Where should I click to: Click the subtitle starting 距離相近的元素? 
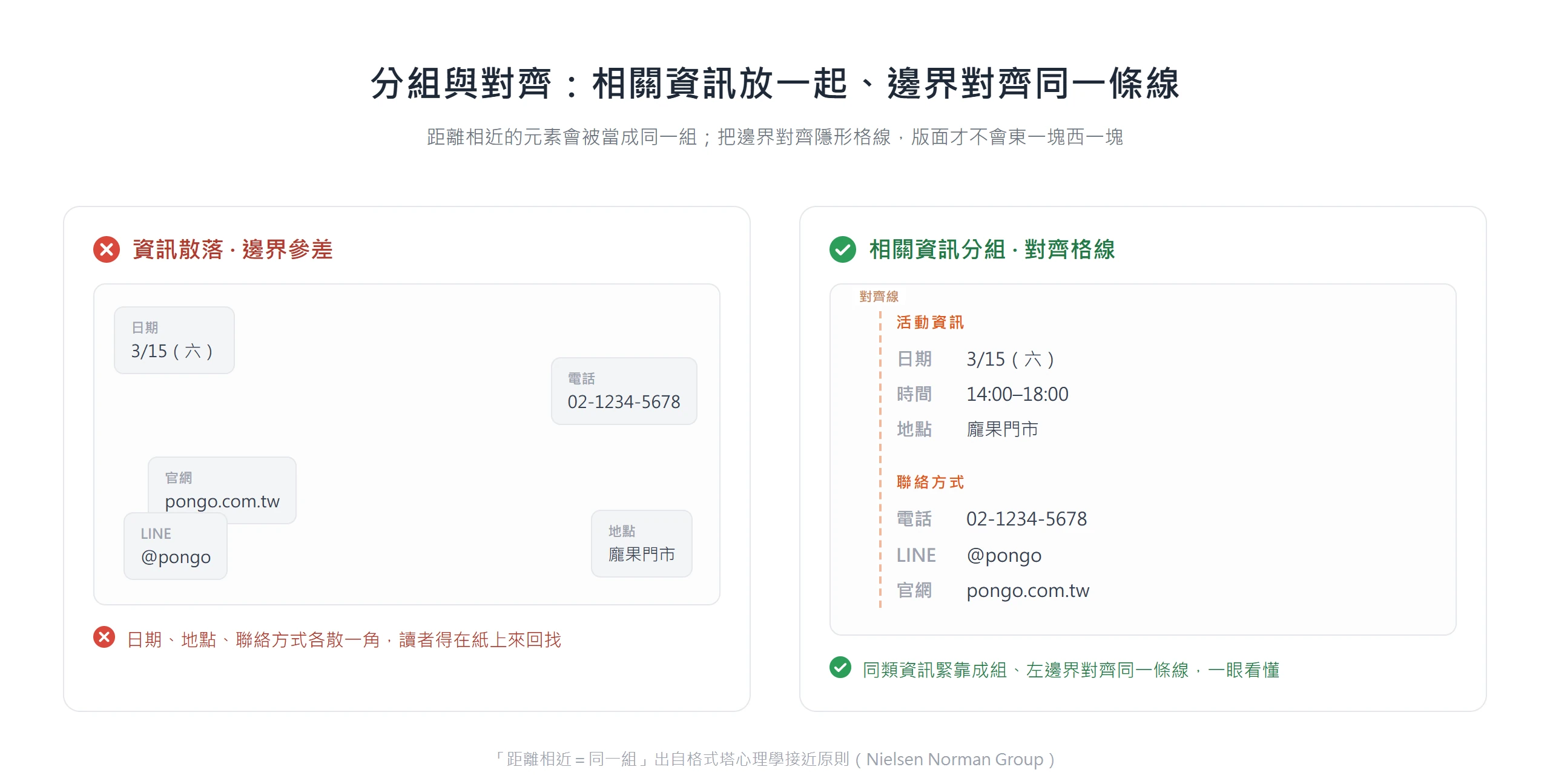(775, 137)
